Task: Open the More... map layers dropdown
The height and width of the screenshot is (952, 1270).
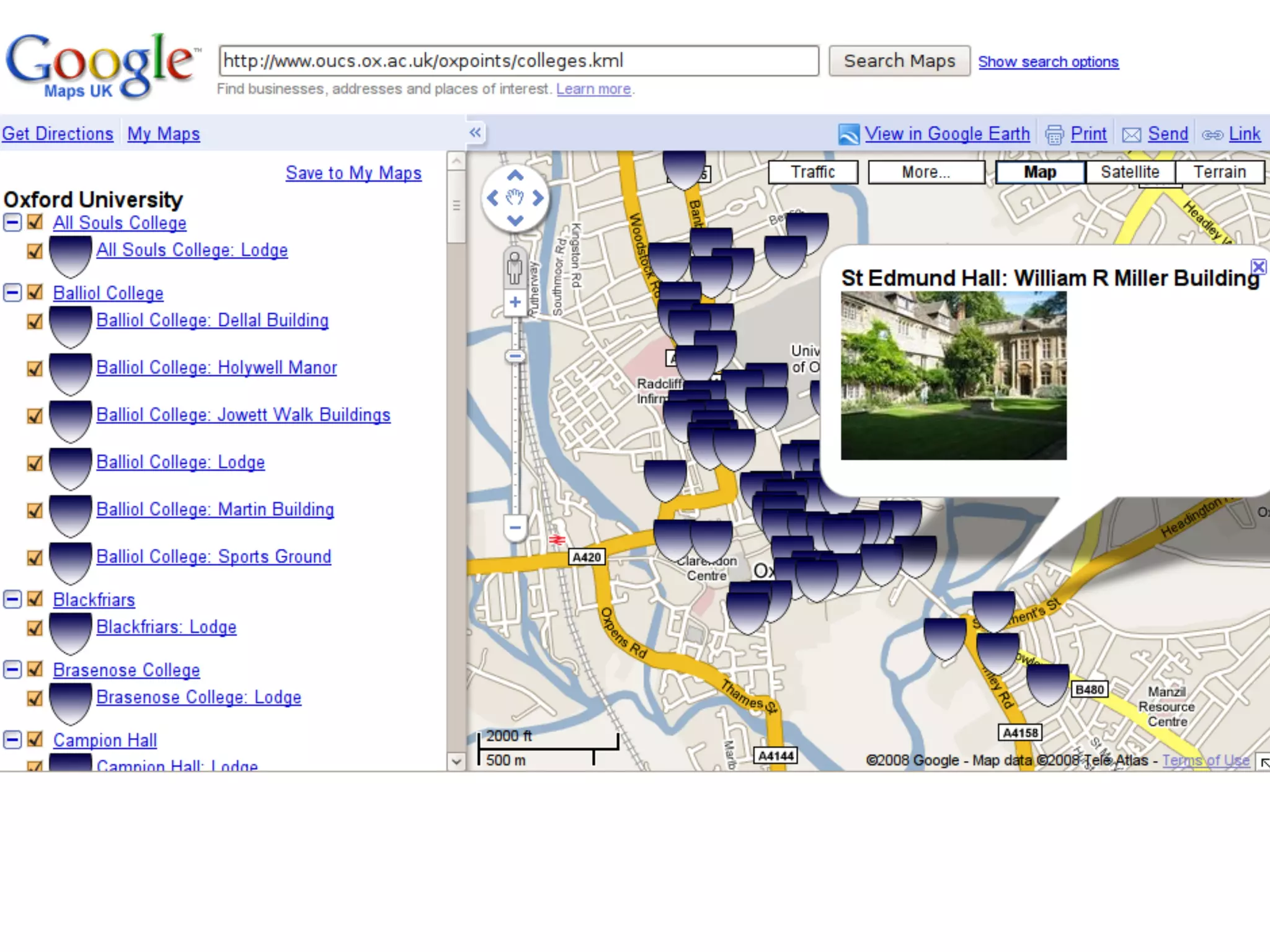Action: pyautogui.click(x=925, y=172)
